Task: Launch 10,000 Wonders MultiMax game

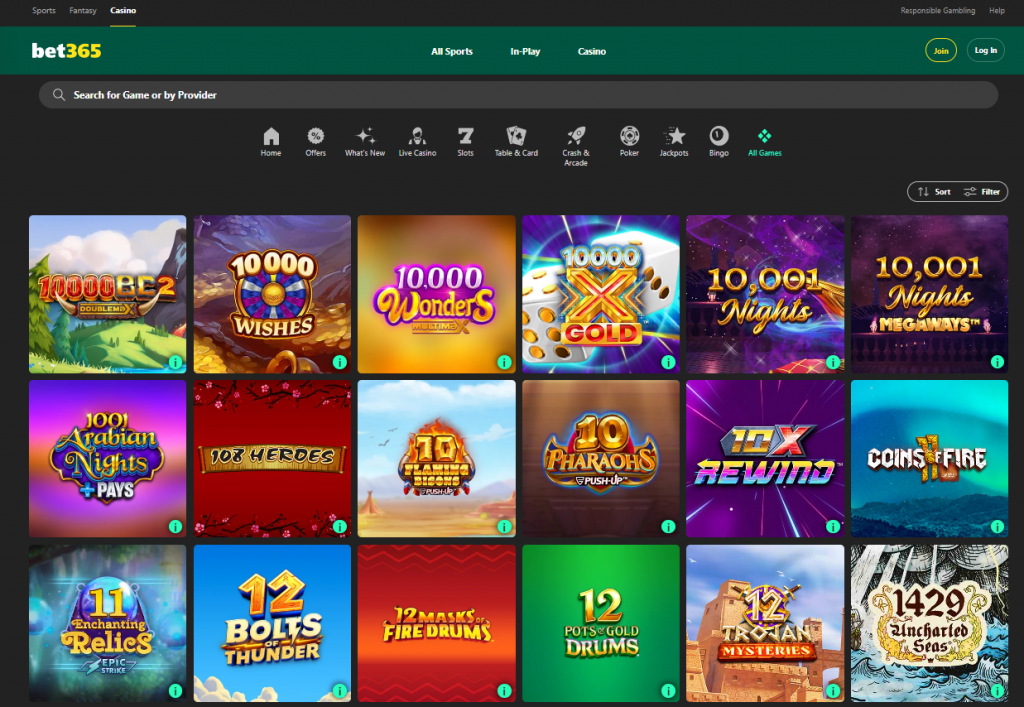Action: (436, 294)
